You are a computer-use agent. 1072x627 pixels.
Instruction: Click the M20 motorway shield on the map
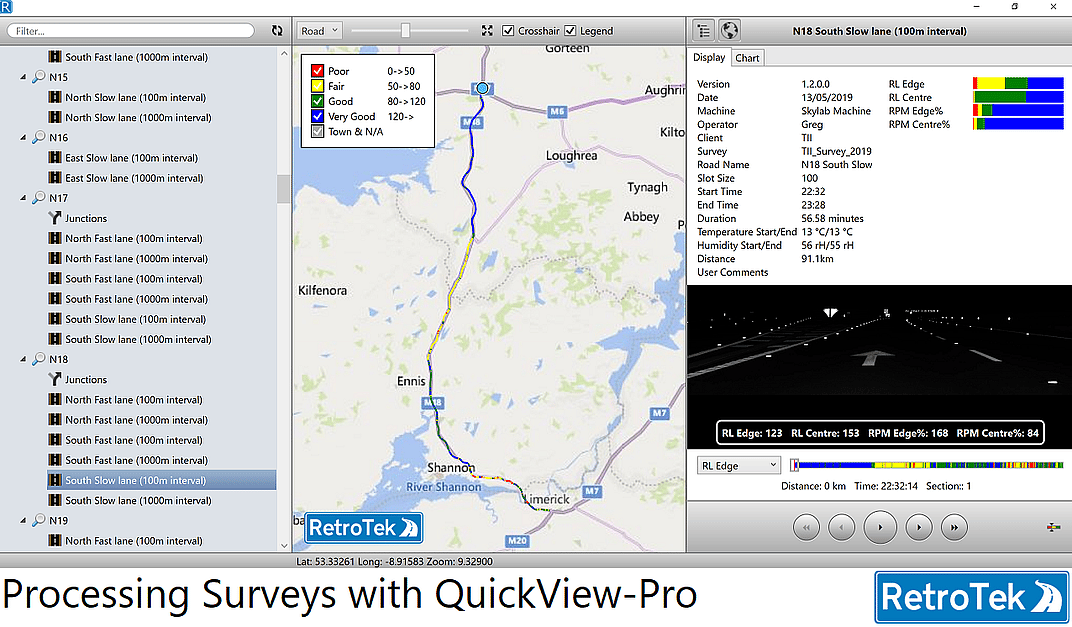pyautogui.click(x=517, y=541)
